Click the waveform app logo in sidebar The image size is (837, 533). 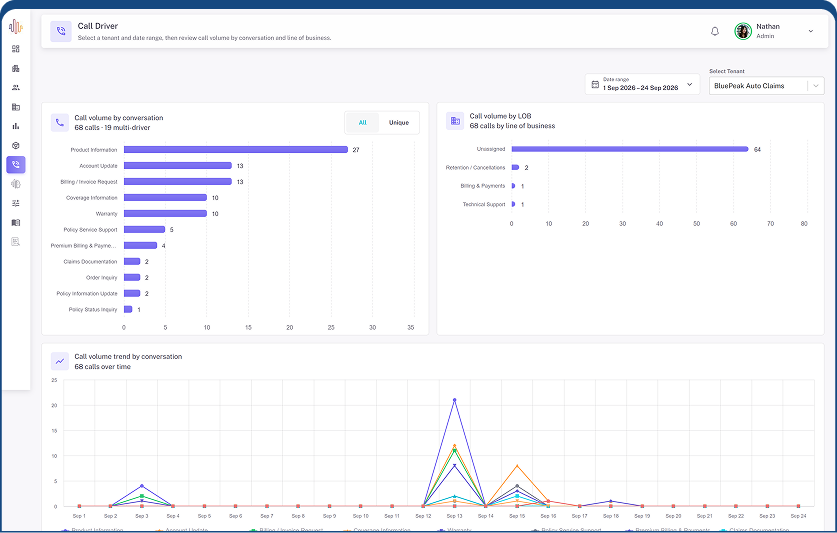15,26
